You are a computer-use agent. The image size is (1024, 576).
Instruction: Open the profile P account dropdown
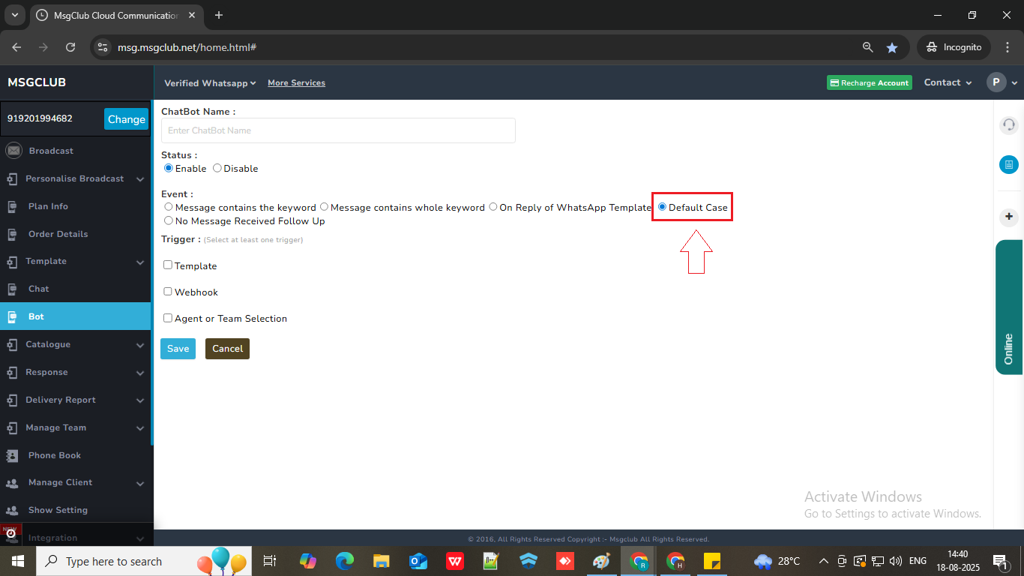pos(1002,82)
